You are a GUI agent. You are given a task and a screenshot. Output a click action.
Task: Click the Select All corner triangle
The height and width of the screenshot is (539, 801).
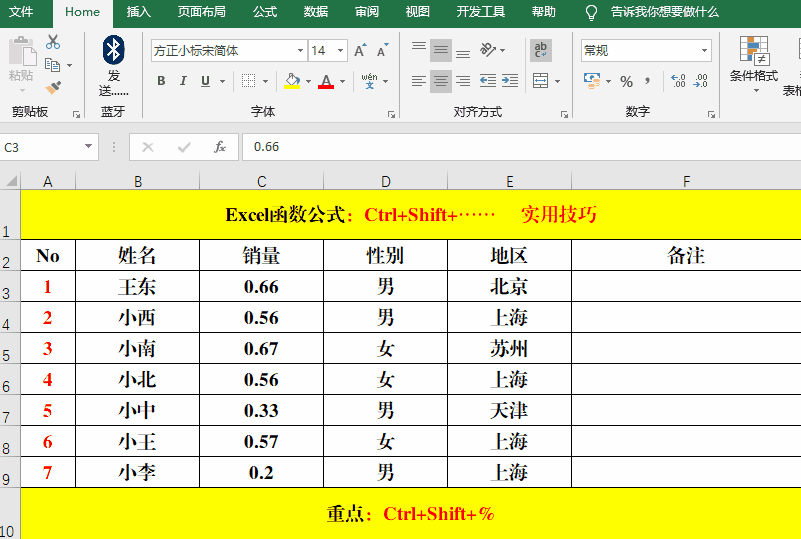click(x=11, y=181)
